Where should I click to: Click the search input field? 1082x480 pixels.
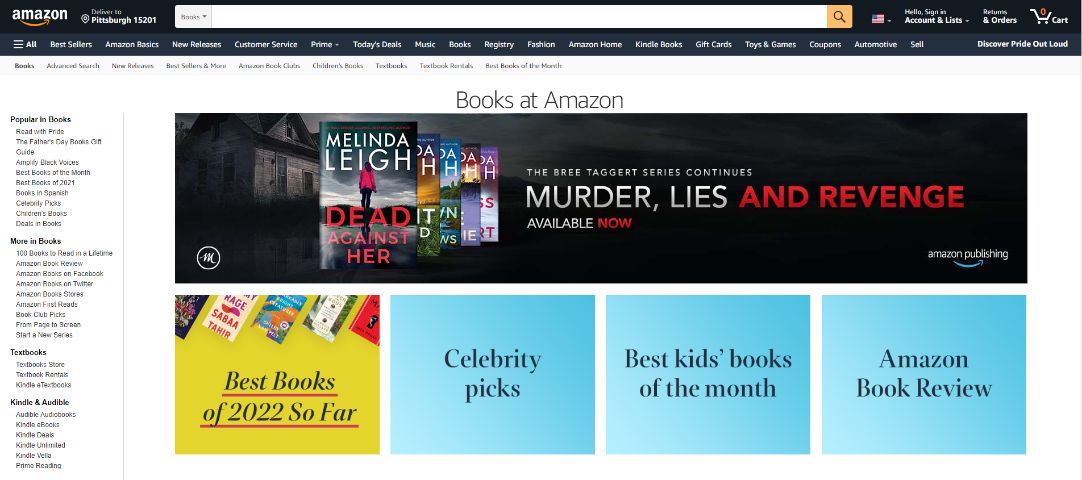tap(519, 17)
